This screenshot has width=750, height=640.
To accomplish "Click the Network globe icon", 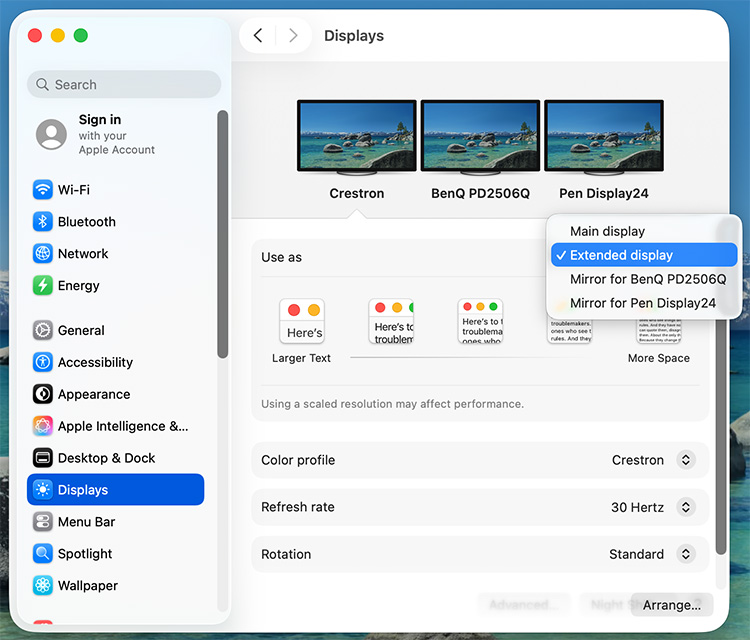I will point(43,254).
